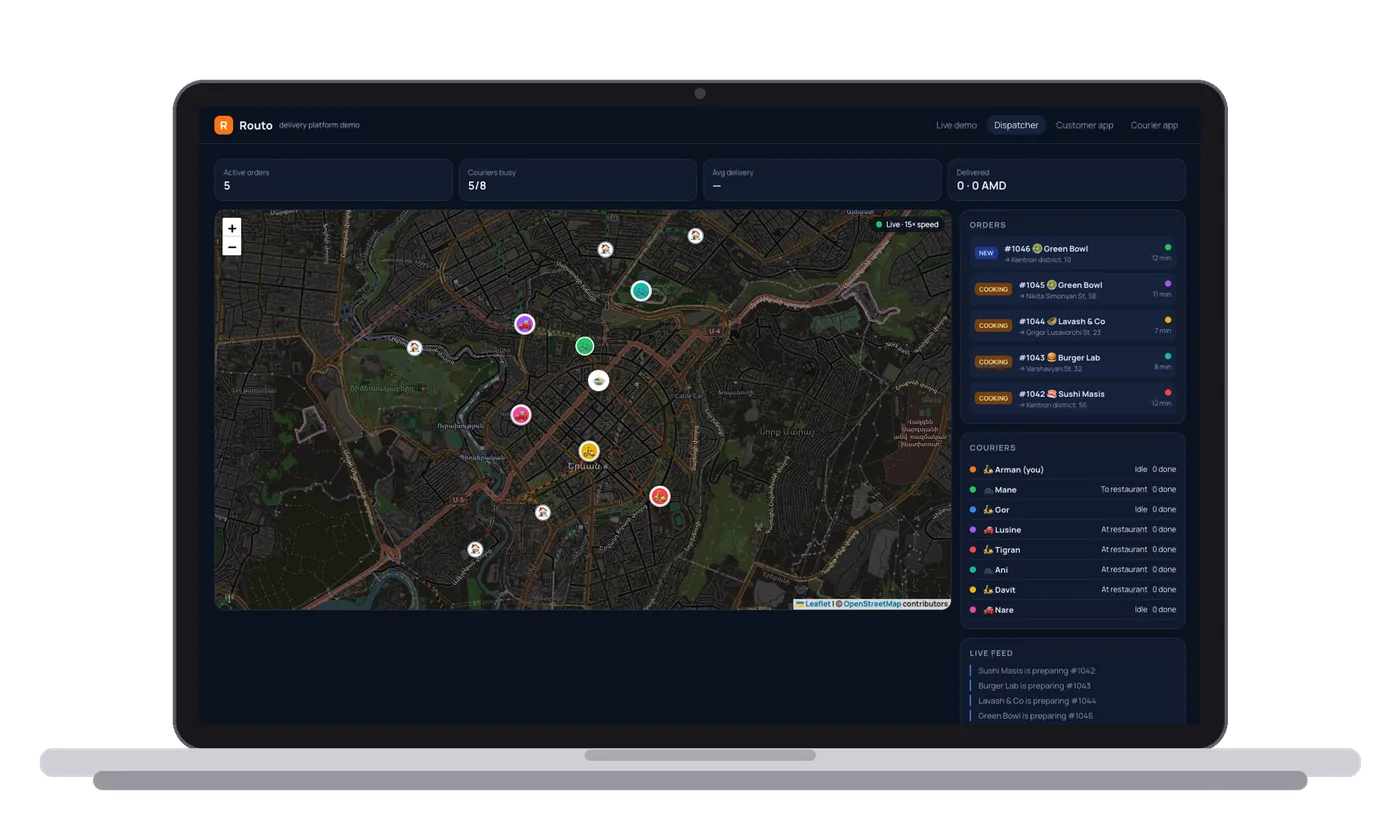Screen dimensions: 1400x840
Task: Zoom out on the map
Action: pos(232,247)
